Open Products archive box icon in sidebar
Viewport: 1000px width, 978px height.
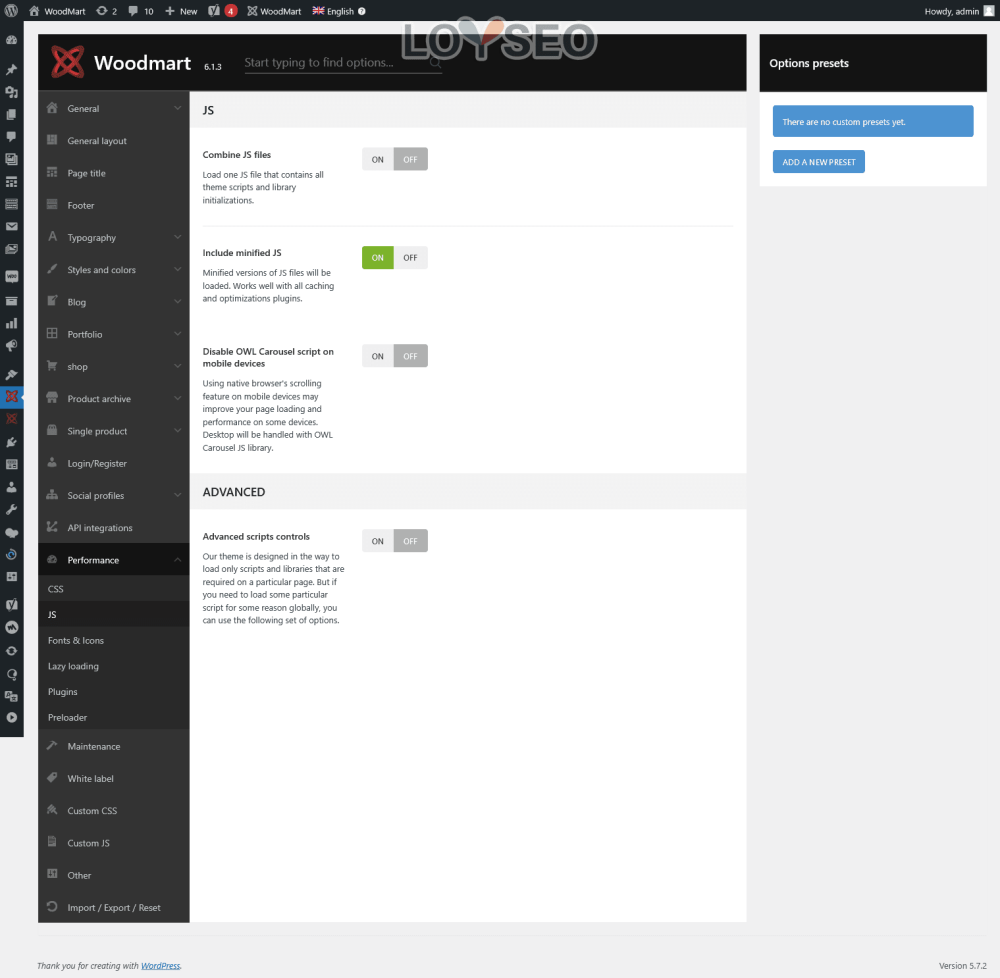[11, 300]
